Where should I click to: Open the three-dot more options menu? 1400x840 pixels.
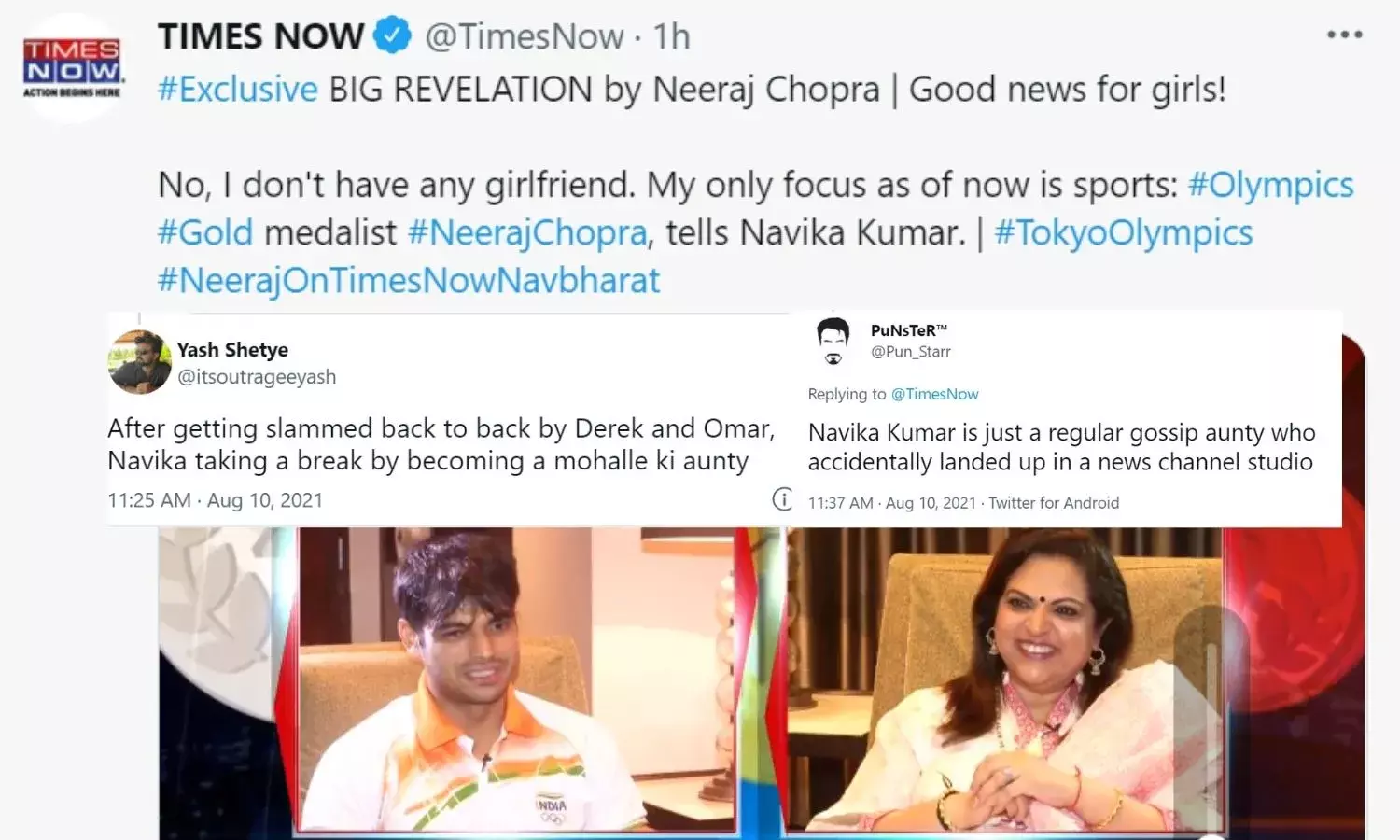(x=1345, y=35)
